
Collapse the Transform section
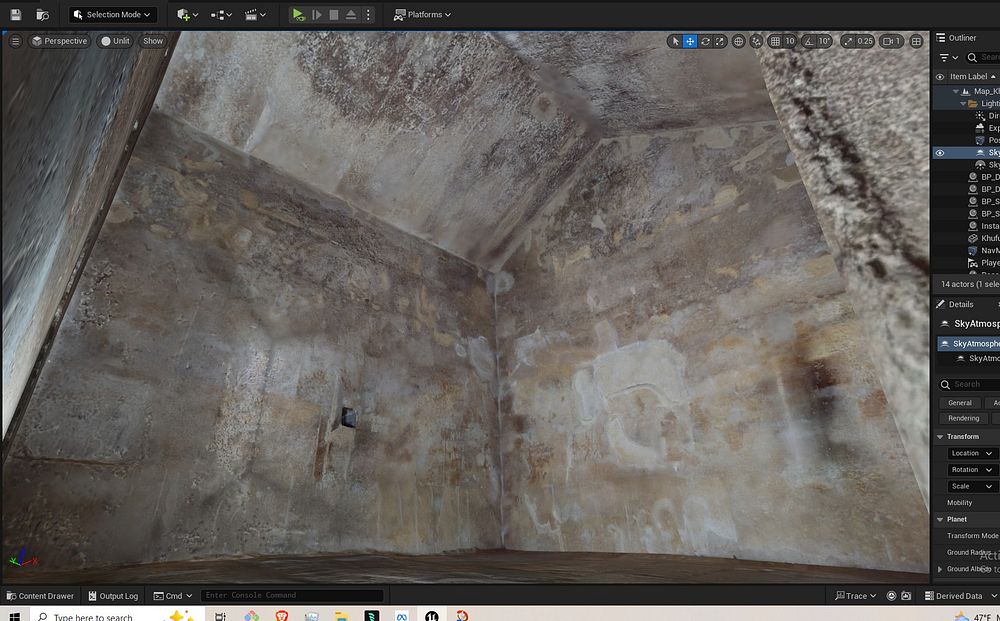[x=940, y=437]
